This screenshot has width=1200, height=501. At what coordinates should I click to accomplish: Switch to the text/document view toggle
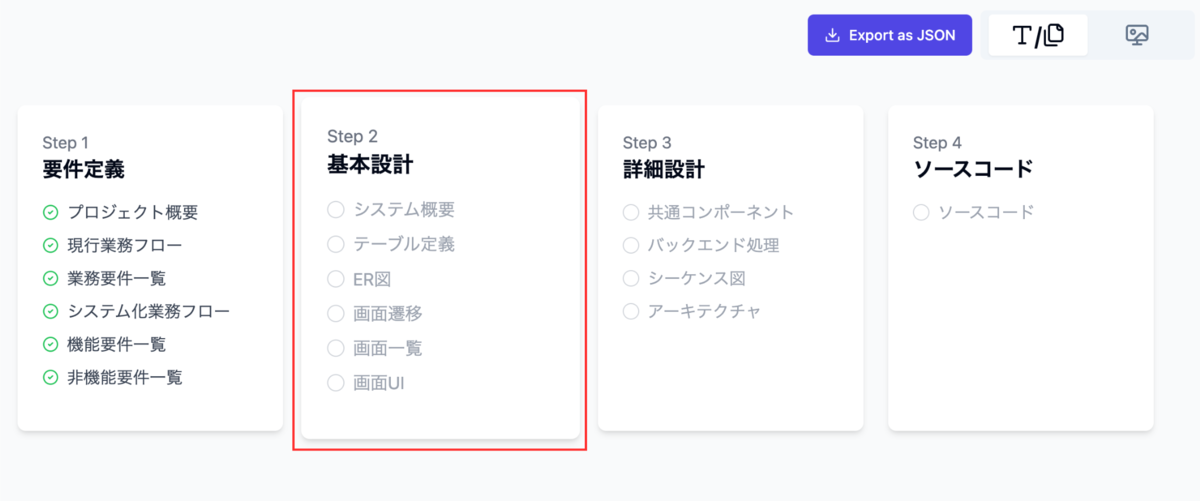pos(1038,35)
